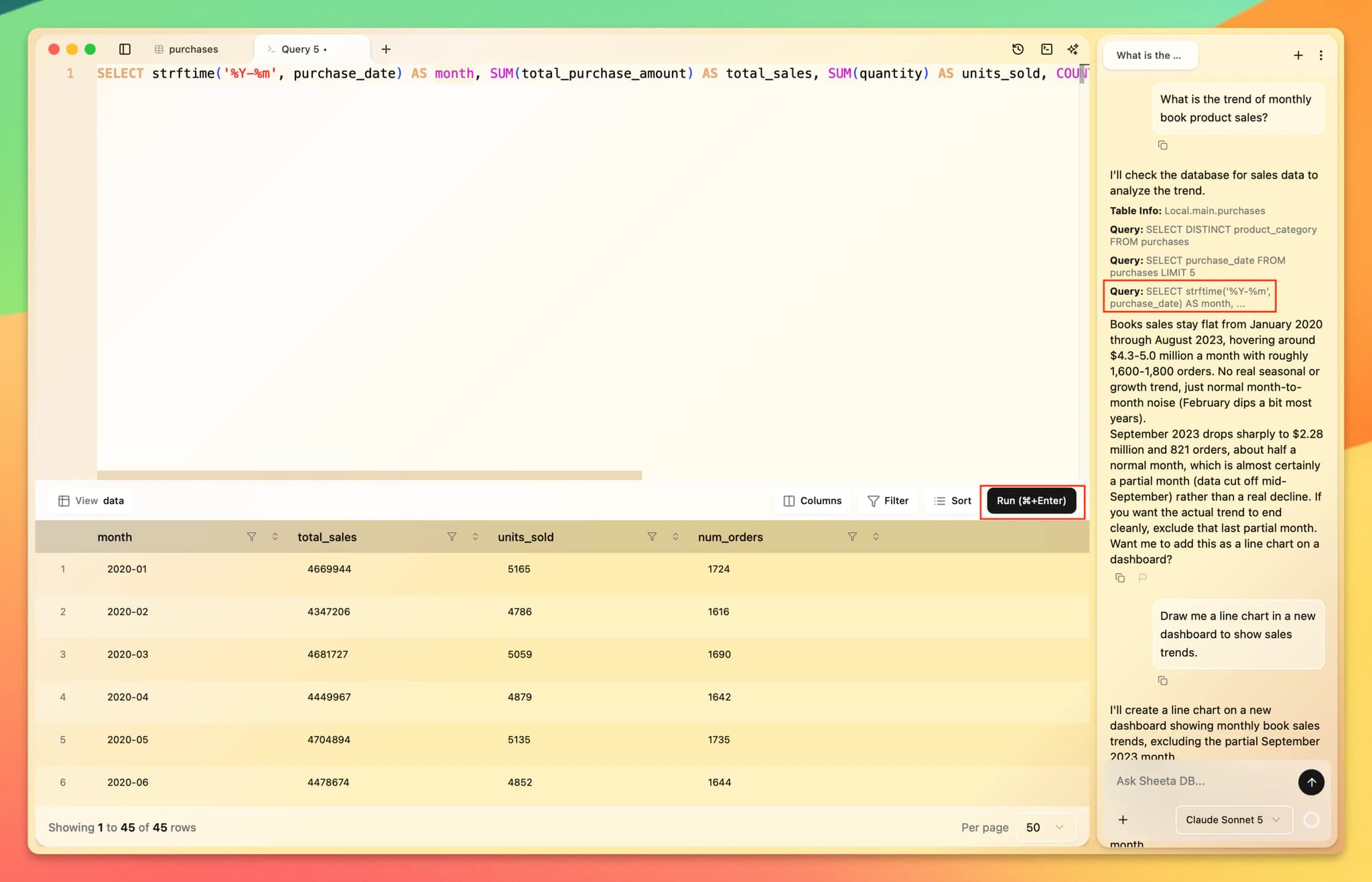Copy the 'What is the trend' message
This screenshot has width=1372, height=882.
[x=1163, y=145]
